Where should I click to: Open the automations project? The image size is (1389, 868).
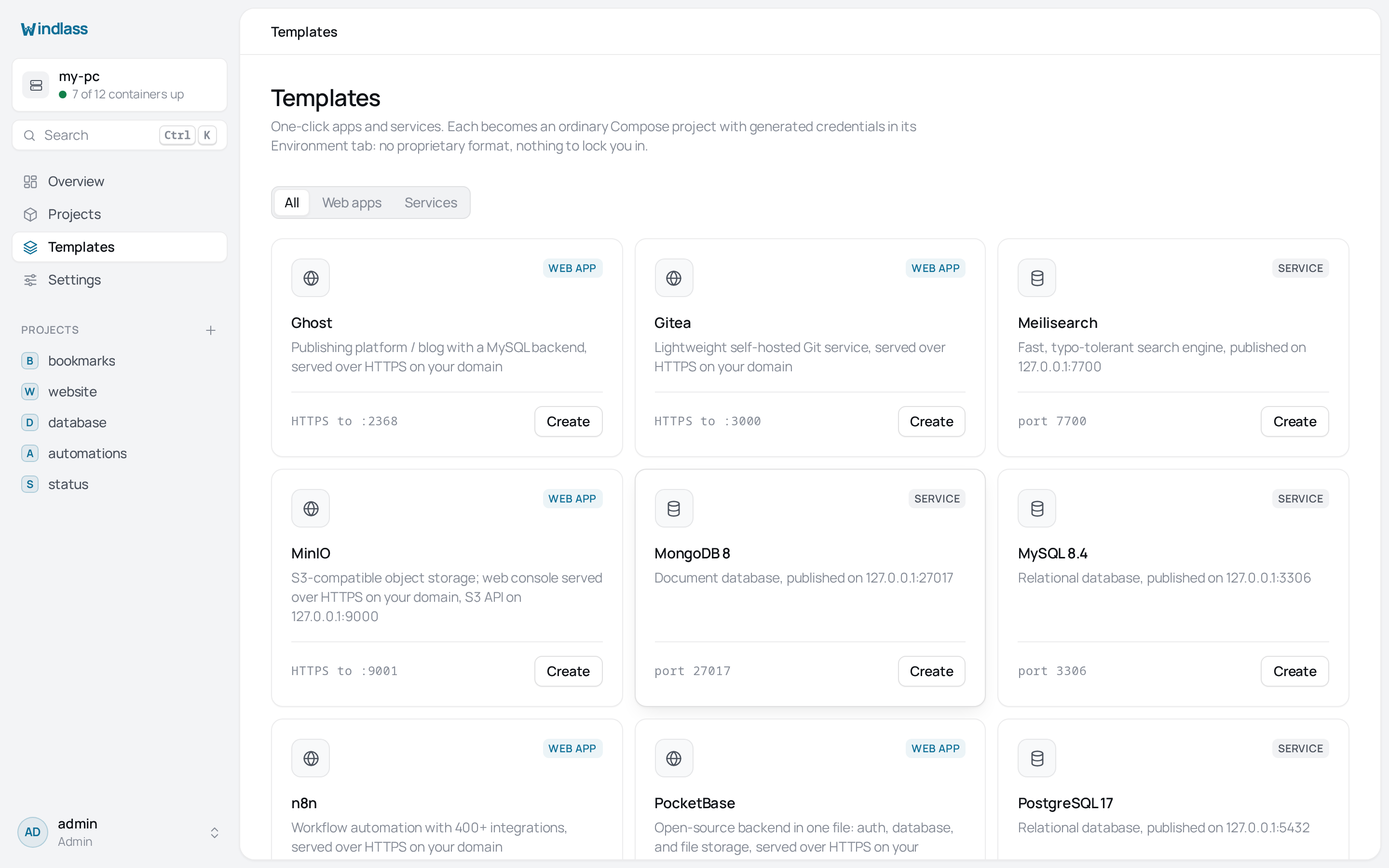120,453
